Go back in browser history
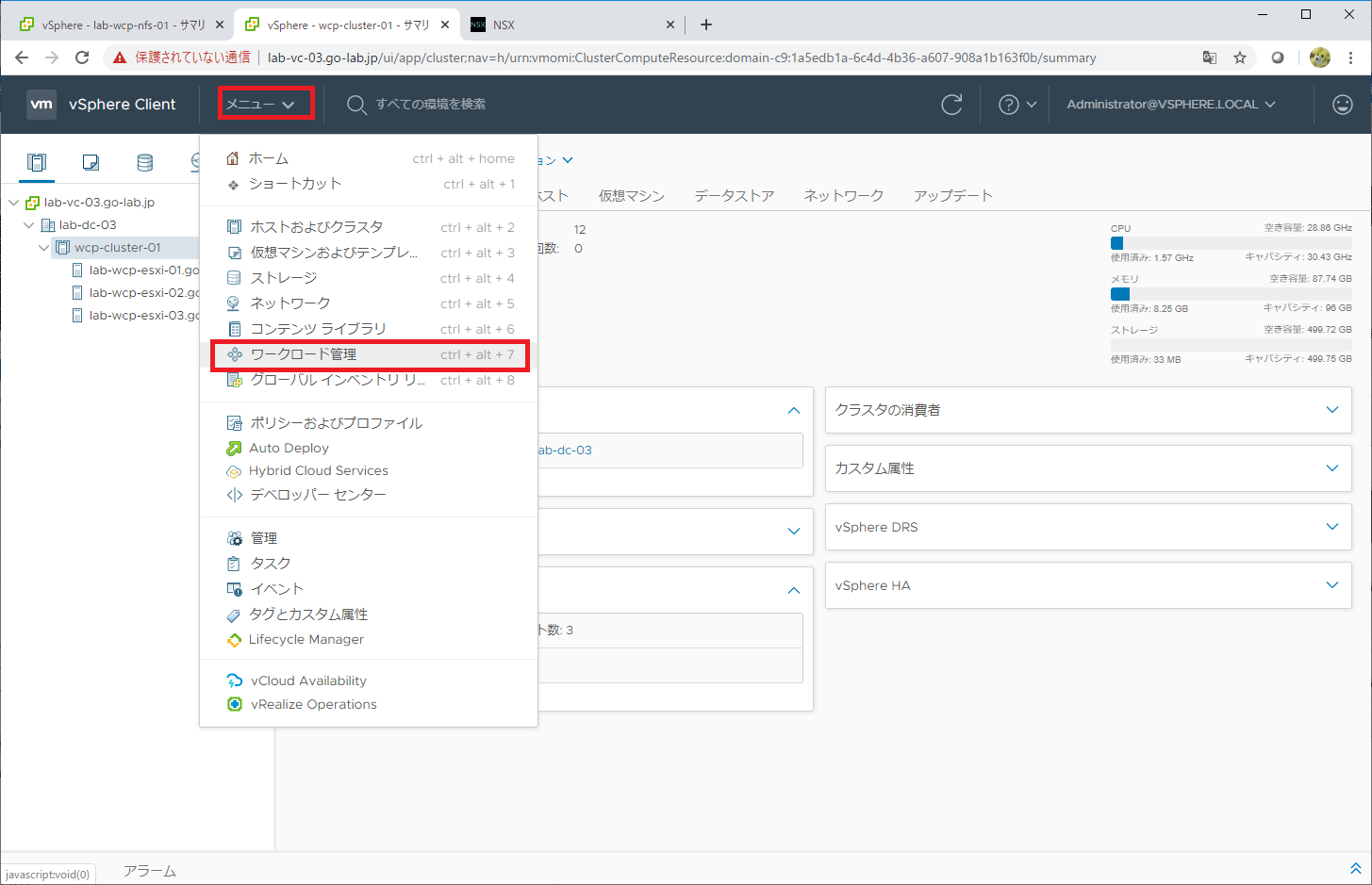 point(22,57)
